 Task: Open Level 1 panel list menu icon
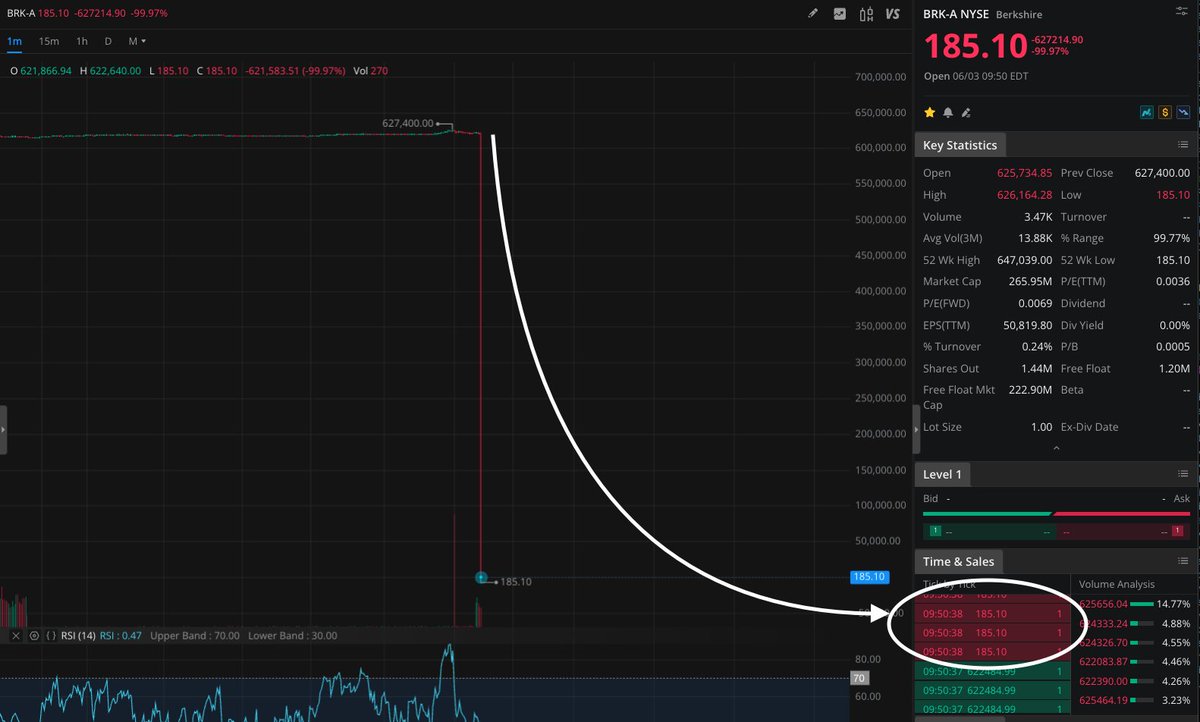pyautogui.click(x=1182, y=474)
